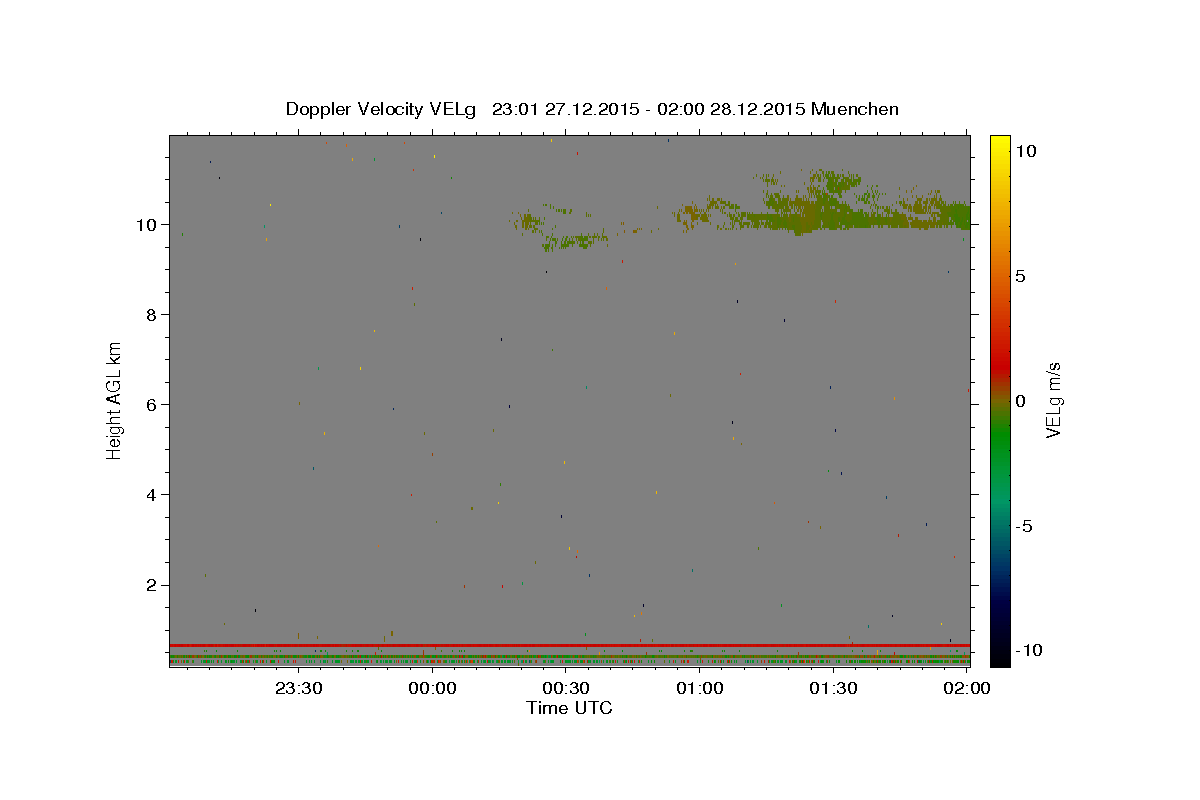Viewport: 1200px width, 800px height.
Task: Click the 'VELg m/s' colorbar label
Action: point(1053,401)
